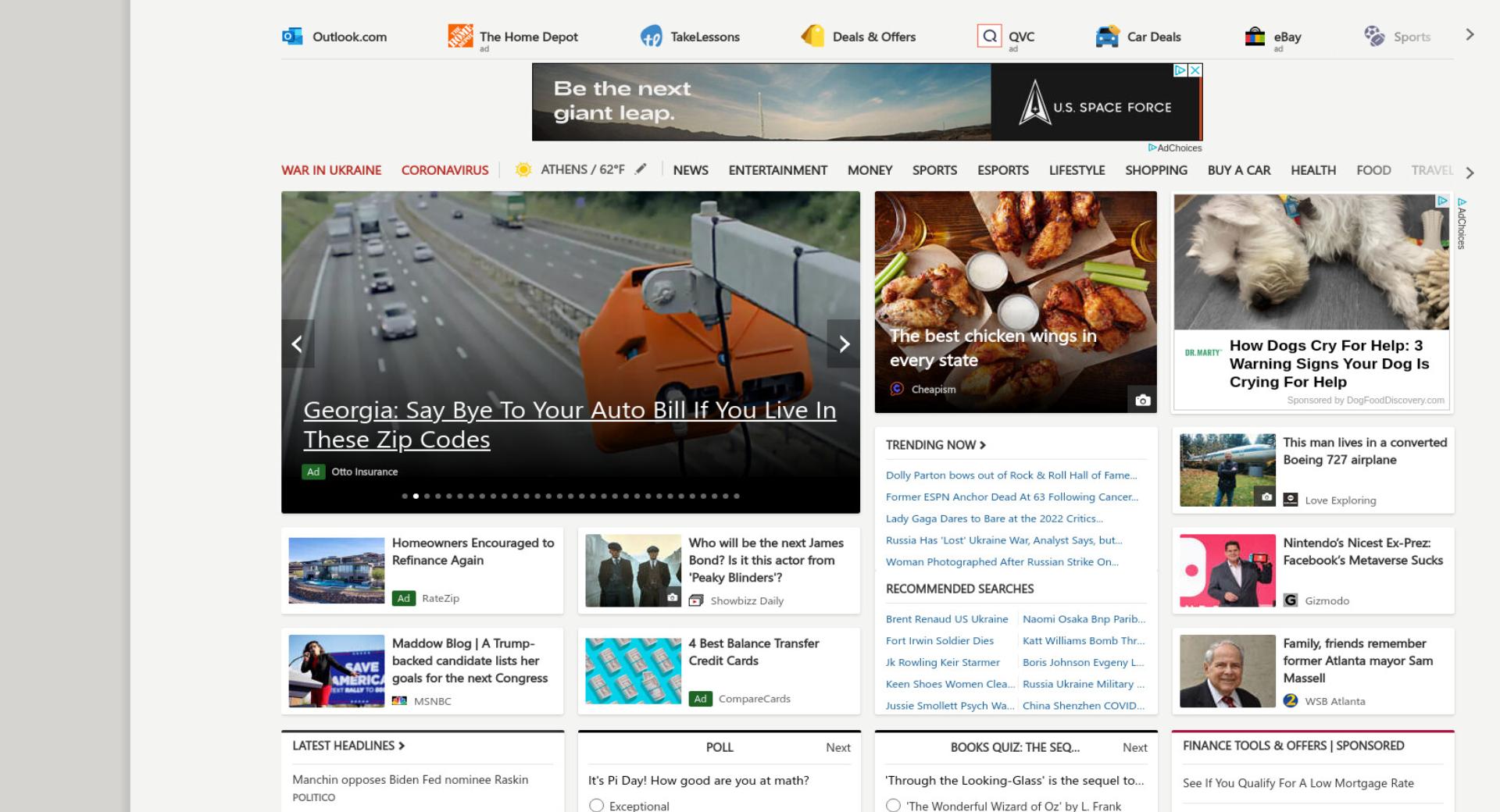The height and width of the screenshot is (812, 1500).
Task: Click the Gizmodo G source icon
Action: coord(1291,600)
